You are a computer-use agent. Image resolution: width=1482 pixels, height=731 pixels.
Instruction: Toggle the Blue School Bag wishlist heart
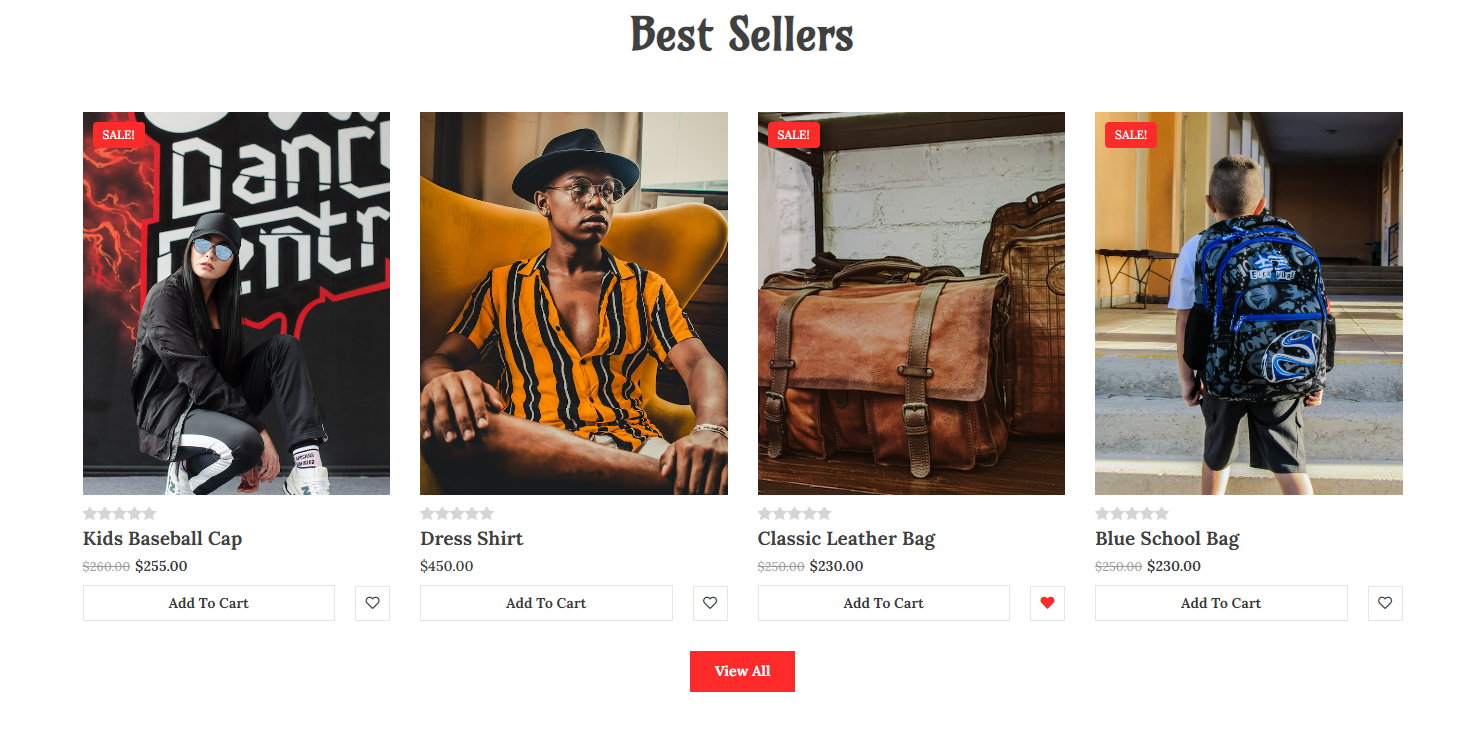point(1385,603)
